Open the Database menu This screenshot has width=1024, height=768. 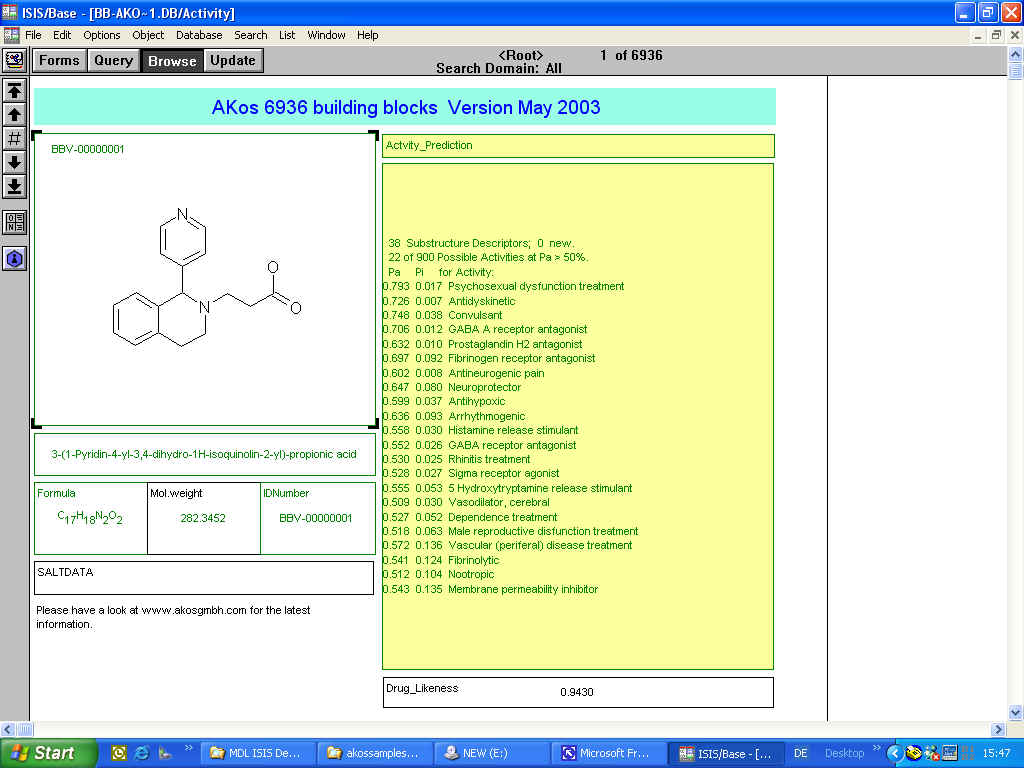199,35
